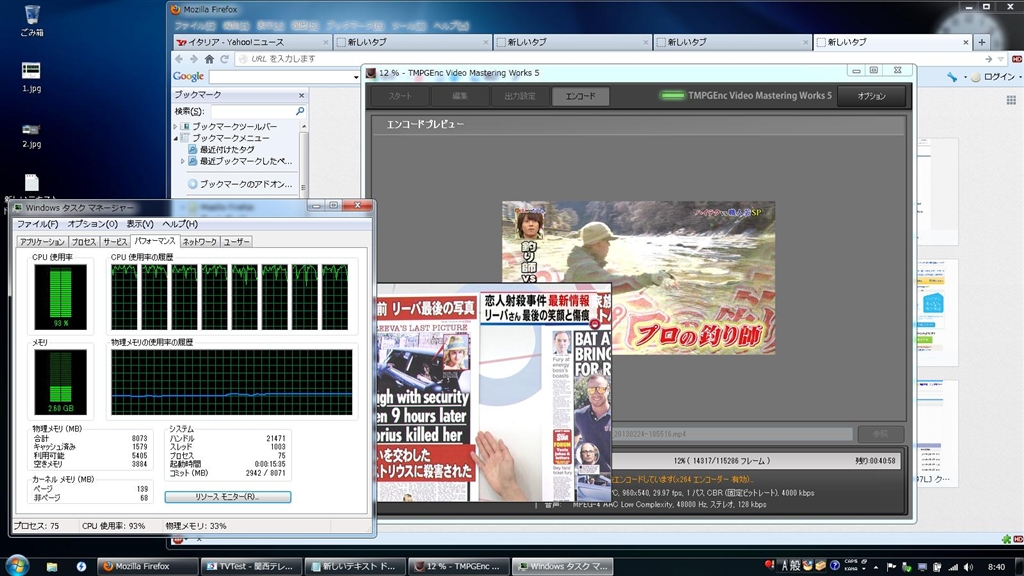This screenshot has height=576, width=1024.
Task: Close the bookmarks sidebar panel
Action: [303, 94]
